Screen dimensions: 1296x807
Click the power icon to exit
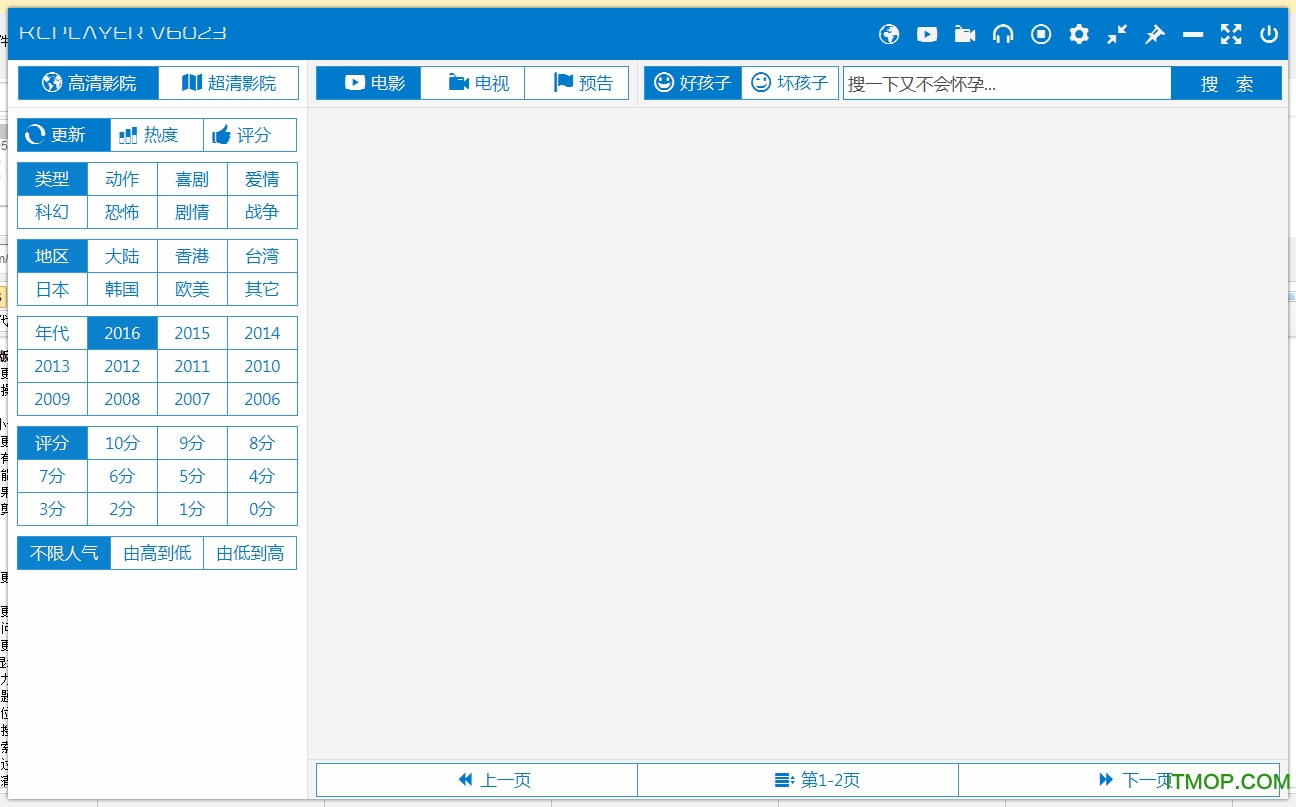(1269, 34)
